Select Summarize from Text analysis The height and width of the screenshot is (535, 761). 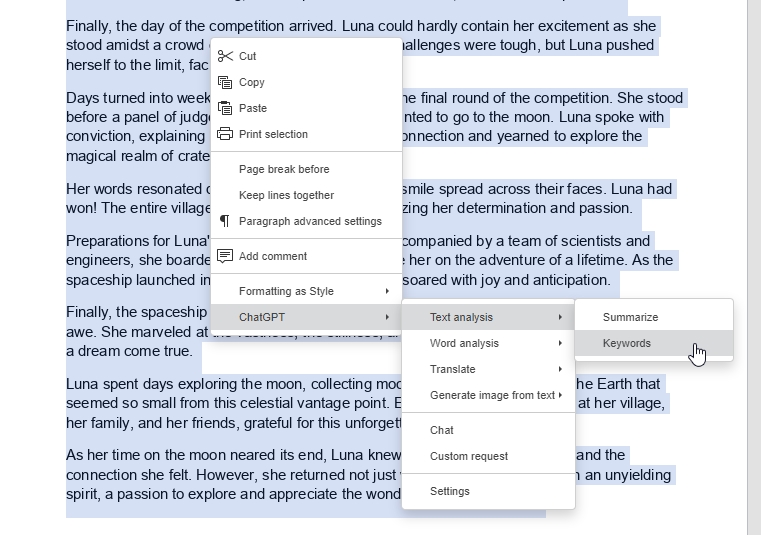(x=630, y=317)
